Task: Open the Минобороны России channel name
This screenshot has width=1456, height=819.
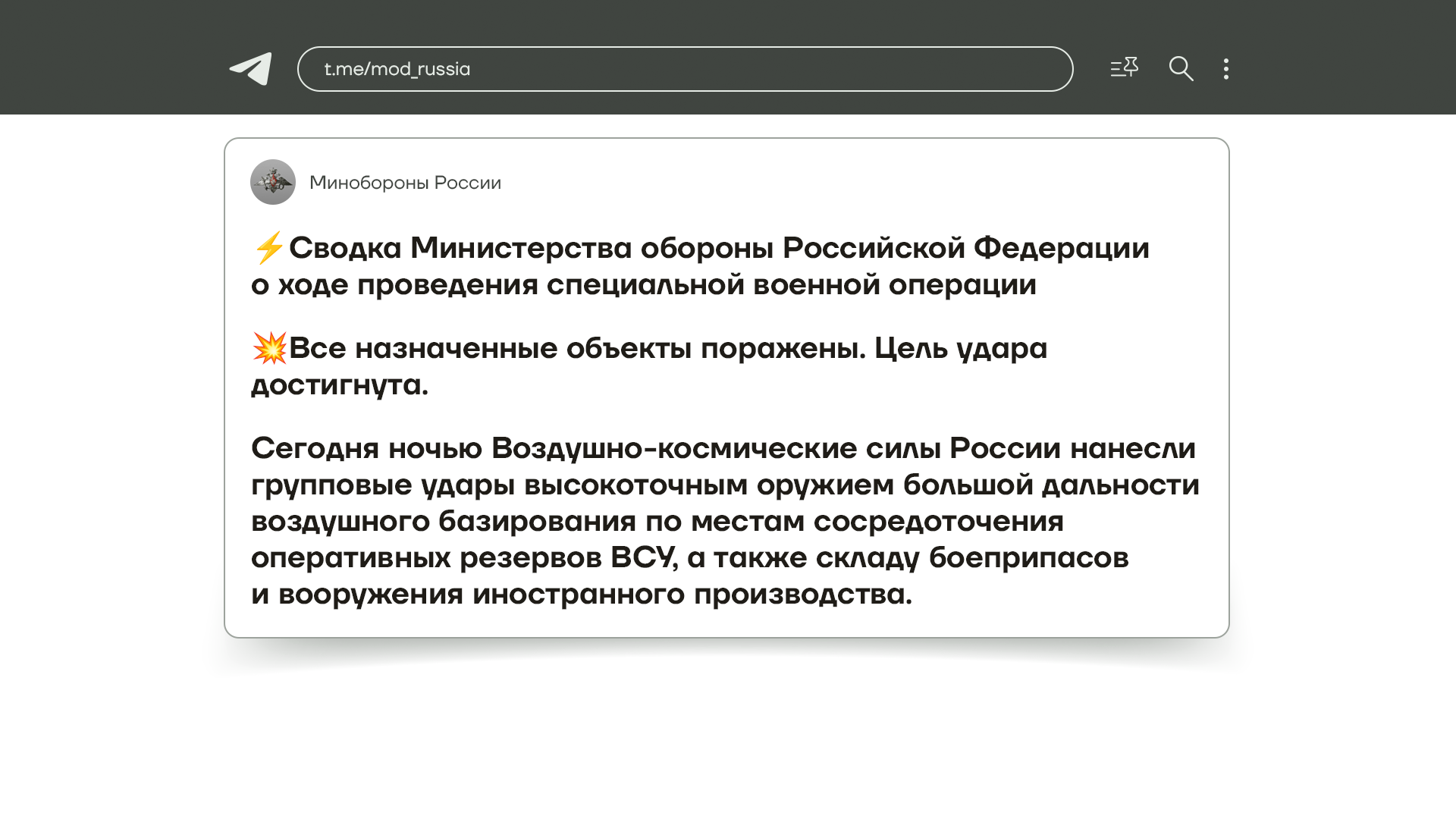Action: coord(405,183)
